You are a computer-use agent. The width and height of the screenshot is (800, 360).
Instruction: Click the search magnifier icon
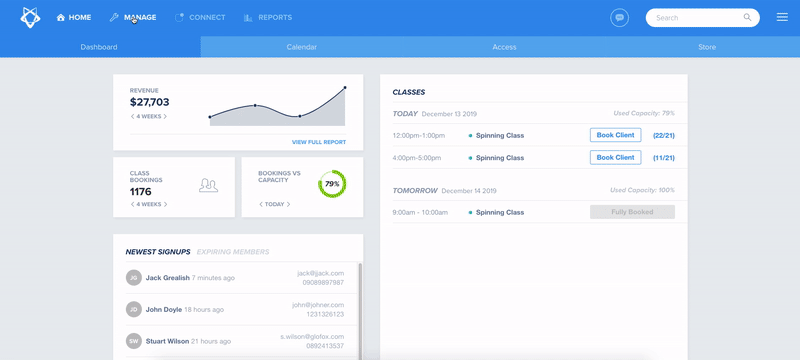(x=747, y=17)
